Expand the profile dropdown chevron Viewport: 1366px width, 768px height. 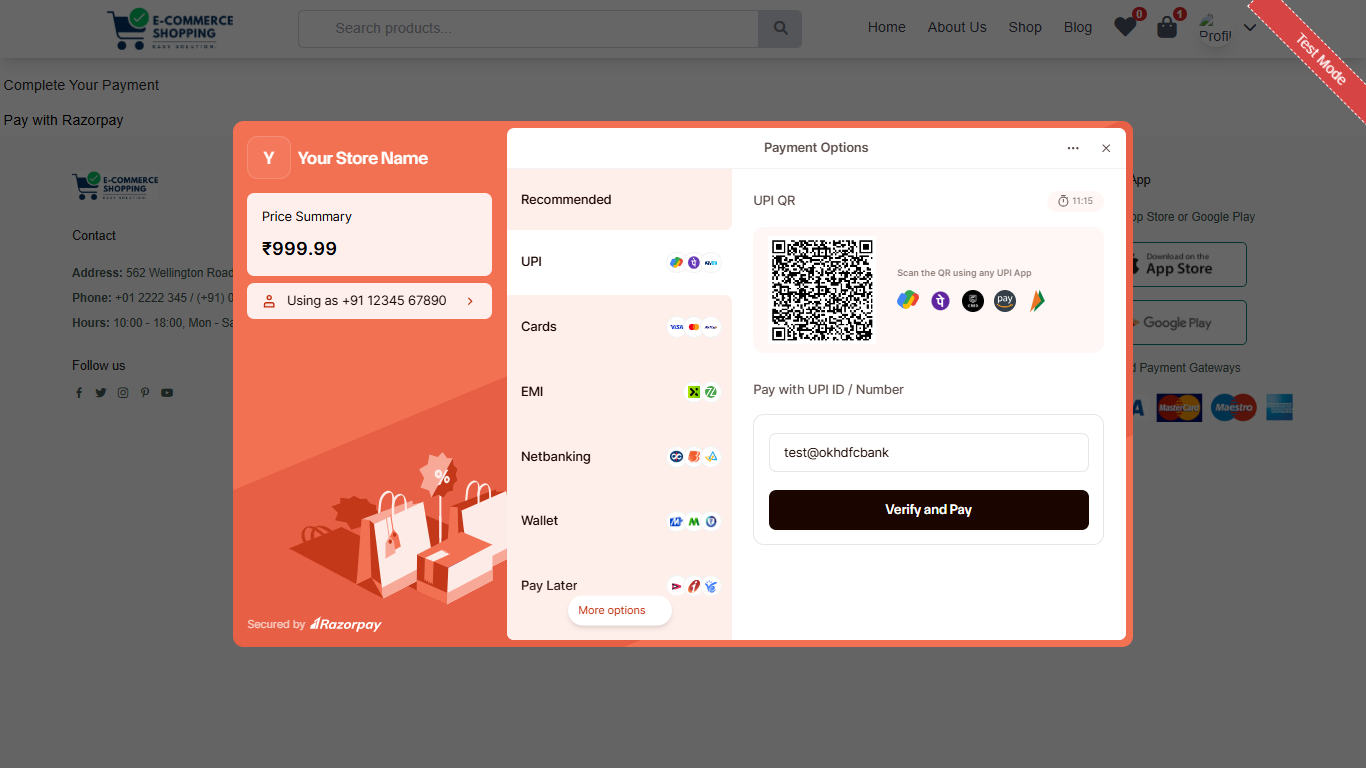click(1249, 28)
